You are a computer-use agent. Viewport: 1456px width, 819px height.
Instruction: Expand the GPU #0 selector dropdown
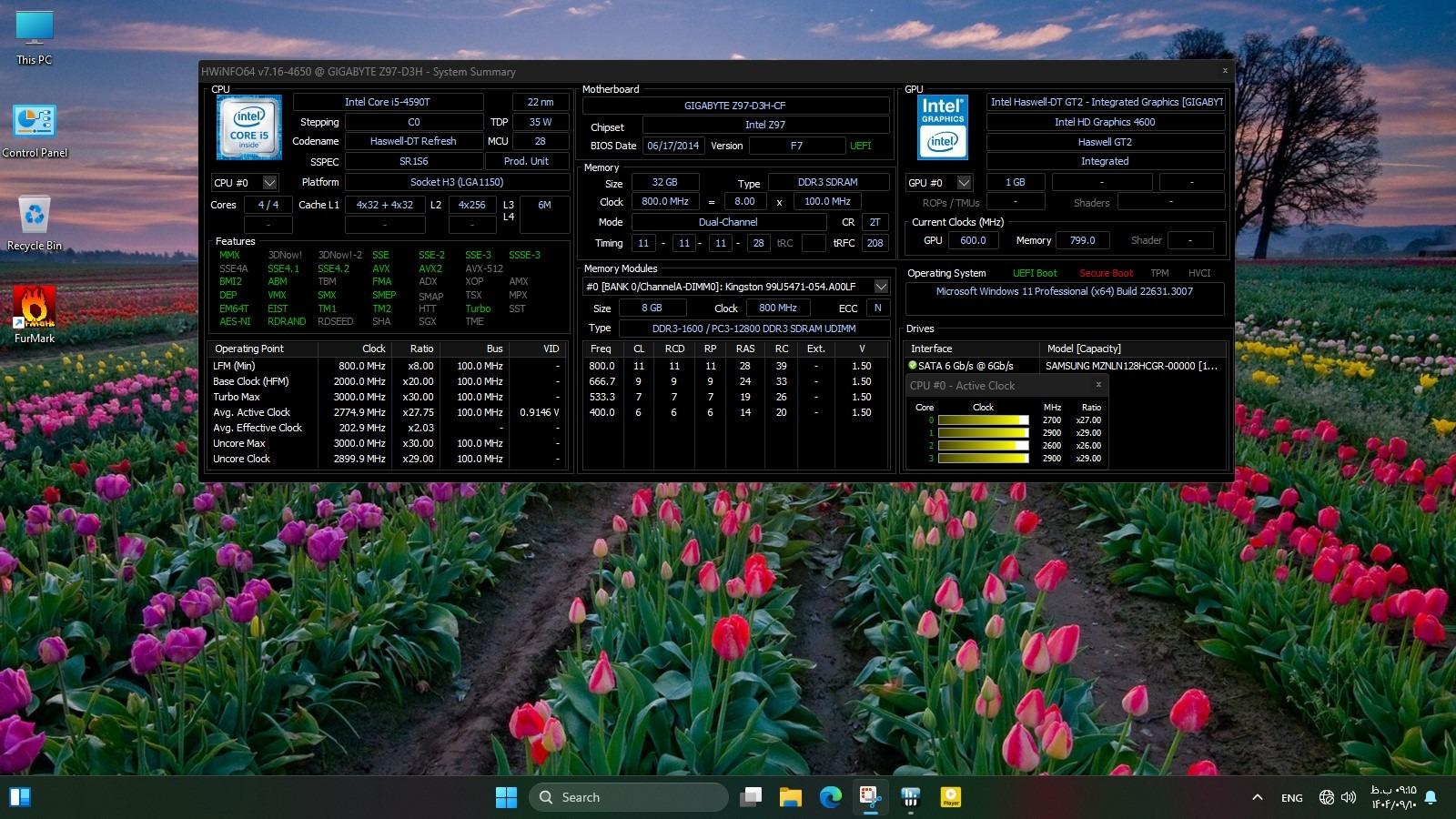(964, 183)
